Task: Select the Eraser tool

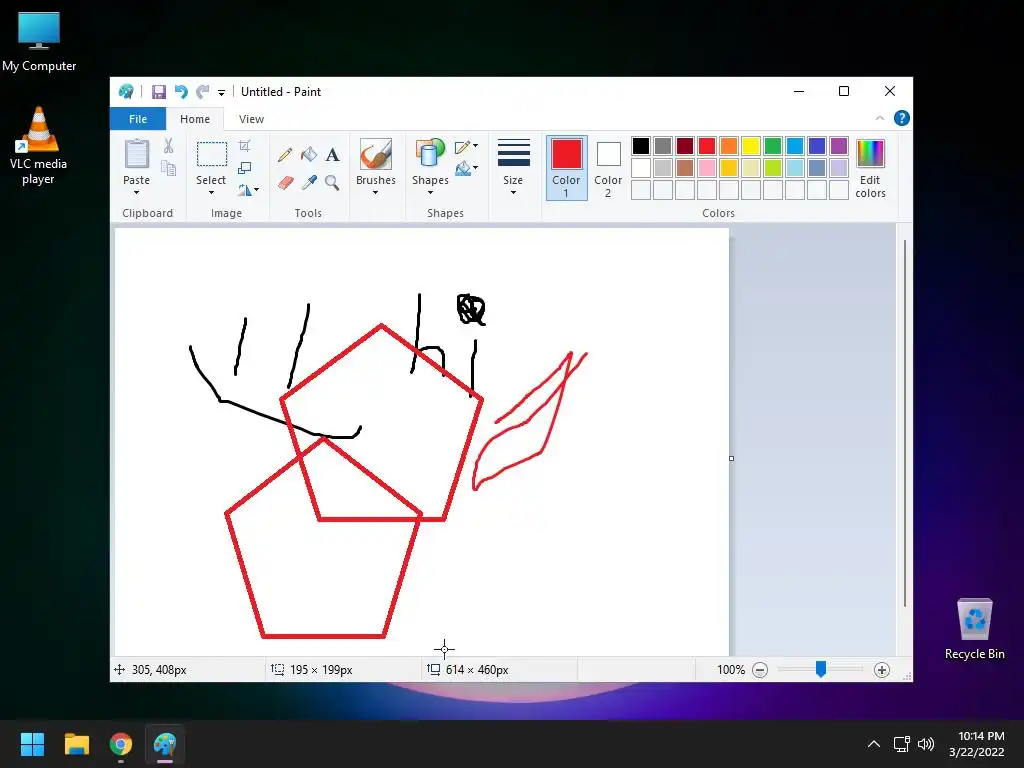Action: point(285,182)
